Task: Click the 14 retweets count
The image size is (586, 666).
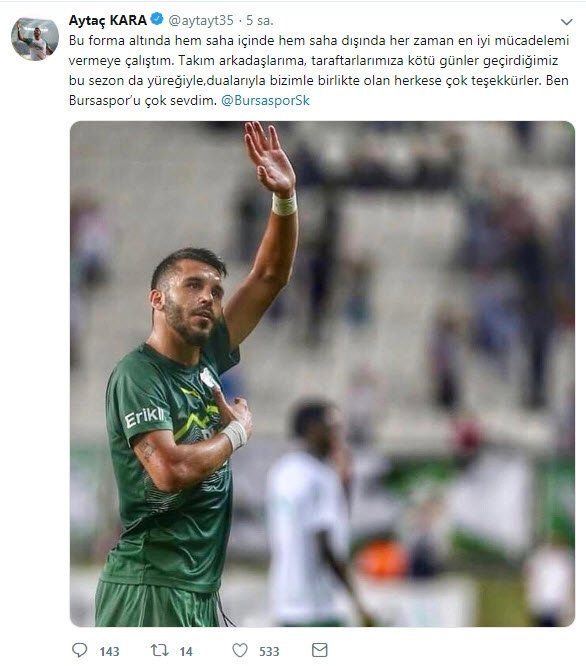Action: point(186,652)
